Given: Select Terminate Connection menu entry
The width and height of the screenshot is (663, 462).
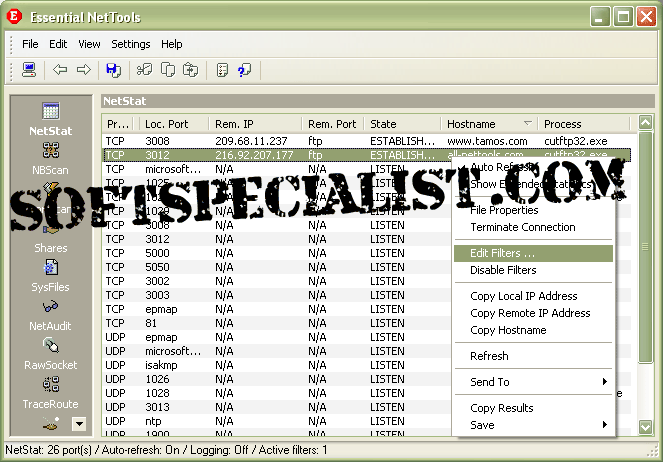Looking at the screenshot, I should (533, 227).
